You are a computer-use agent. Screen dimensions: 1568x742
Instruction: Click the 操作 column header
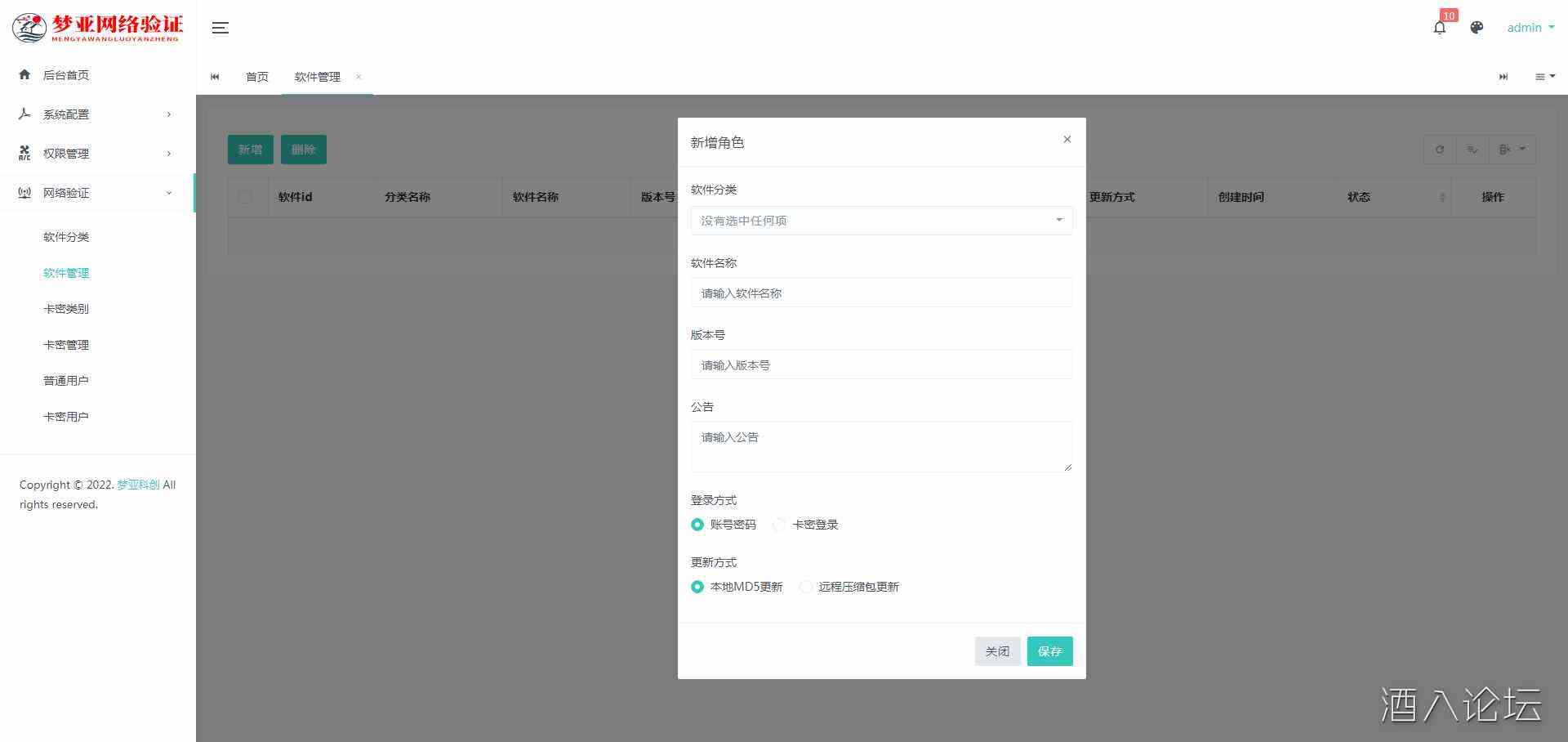(x=1493, y=197)
